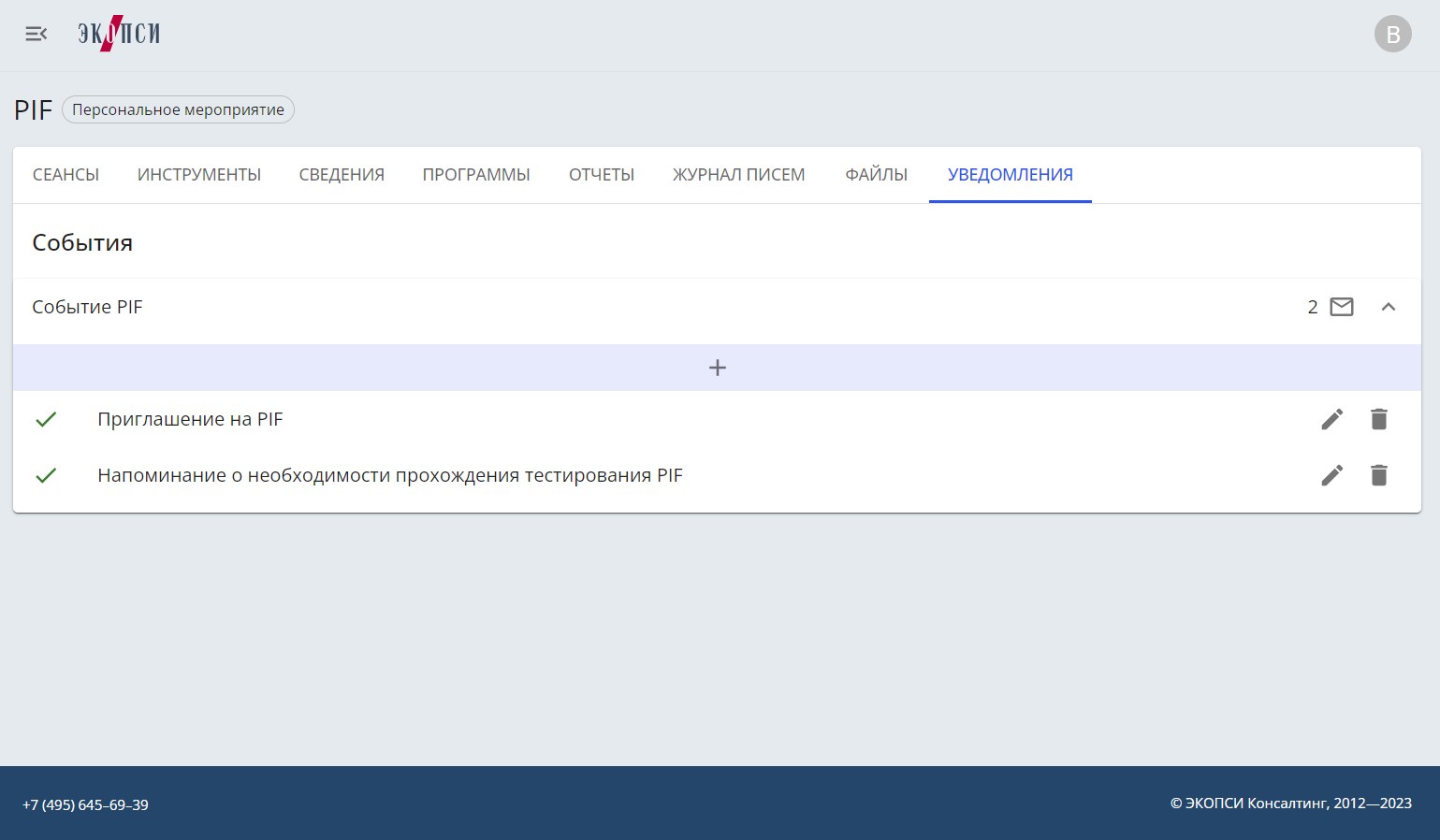Screen dimensions: 1440x840
Task: Click the ЭКОПСИ Консалтинг copyright text
Action: coord(1290,803)
